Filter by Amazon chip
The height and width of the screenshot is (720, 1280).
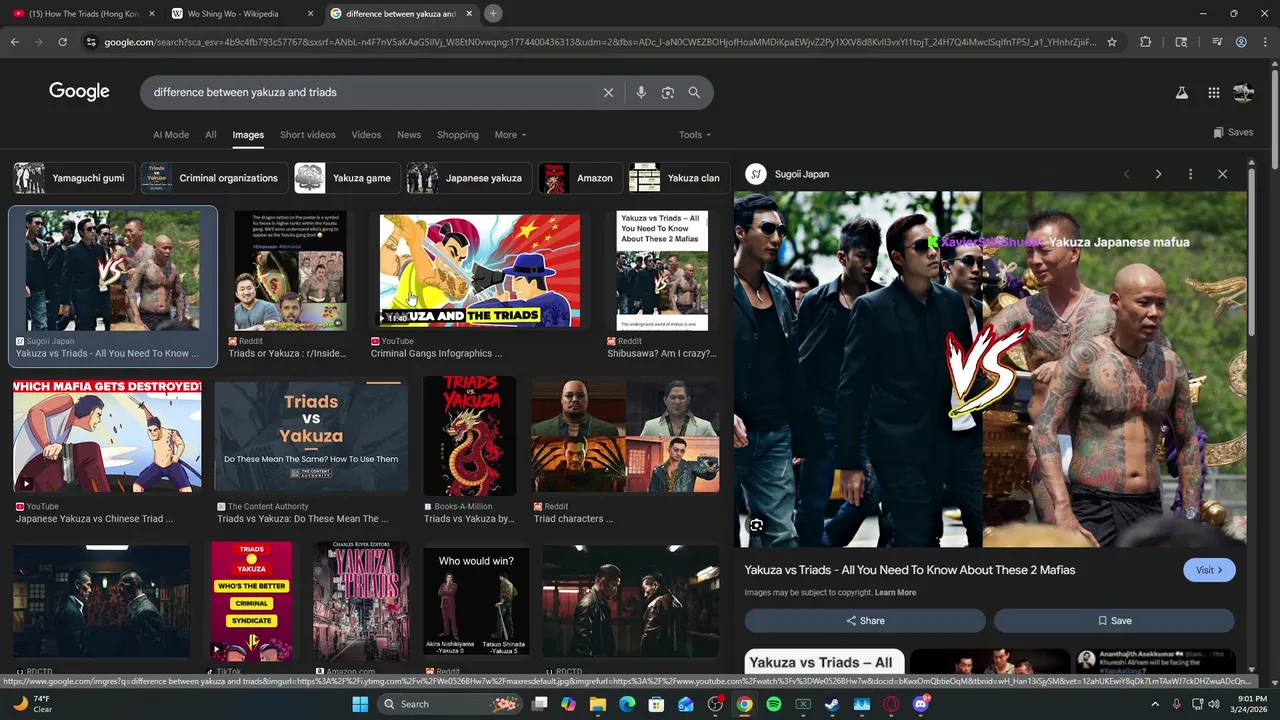580,178
